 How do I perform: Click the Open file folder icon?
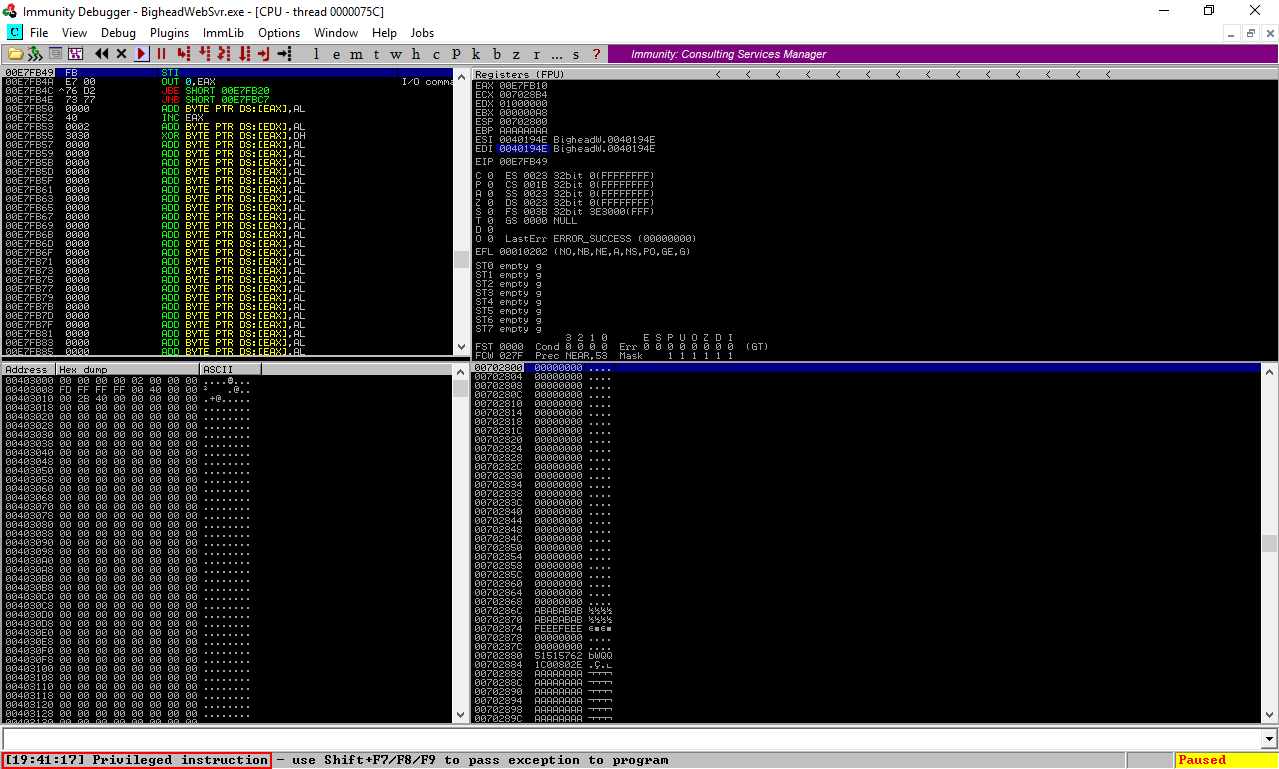click(x=15, y=54)
